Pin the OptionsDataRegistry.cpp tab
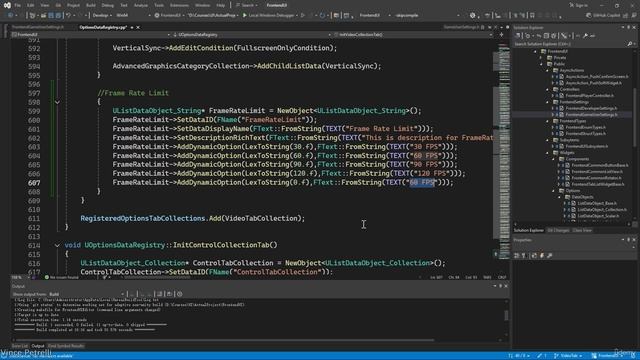 [132, 27]
